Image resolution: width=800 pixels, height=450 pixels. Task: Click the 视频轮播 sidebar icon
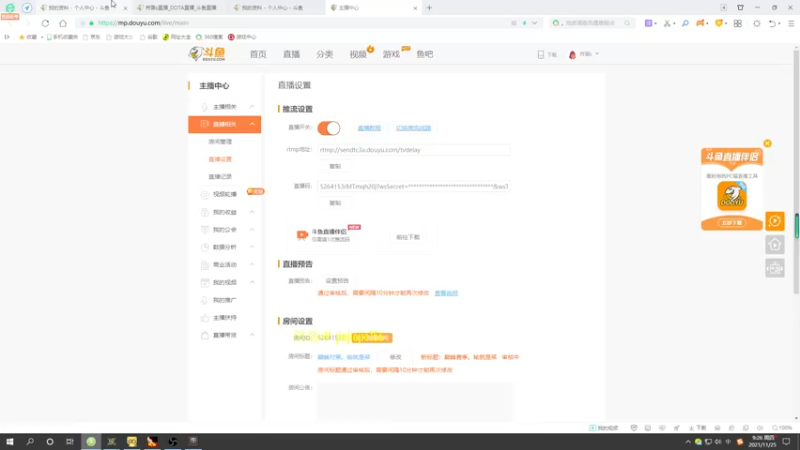(205, 194)
